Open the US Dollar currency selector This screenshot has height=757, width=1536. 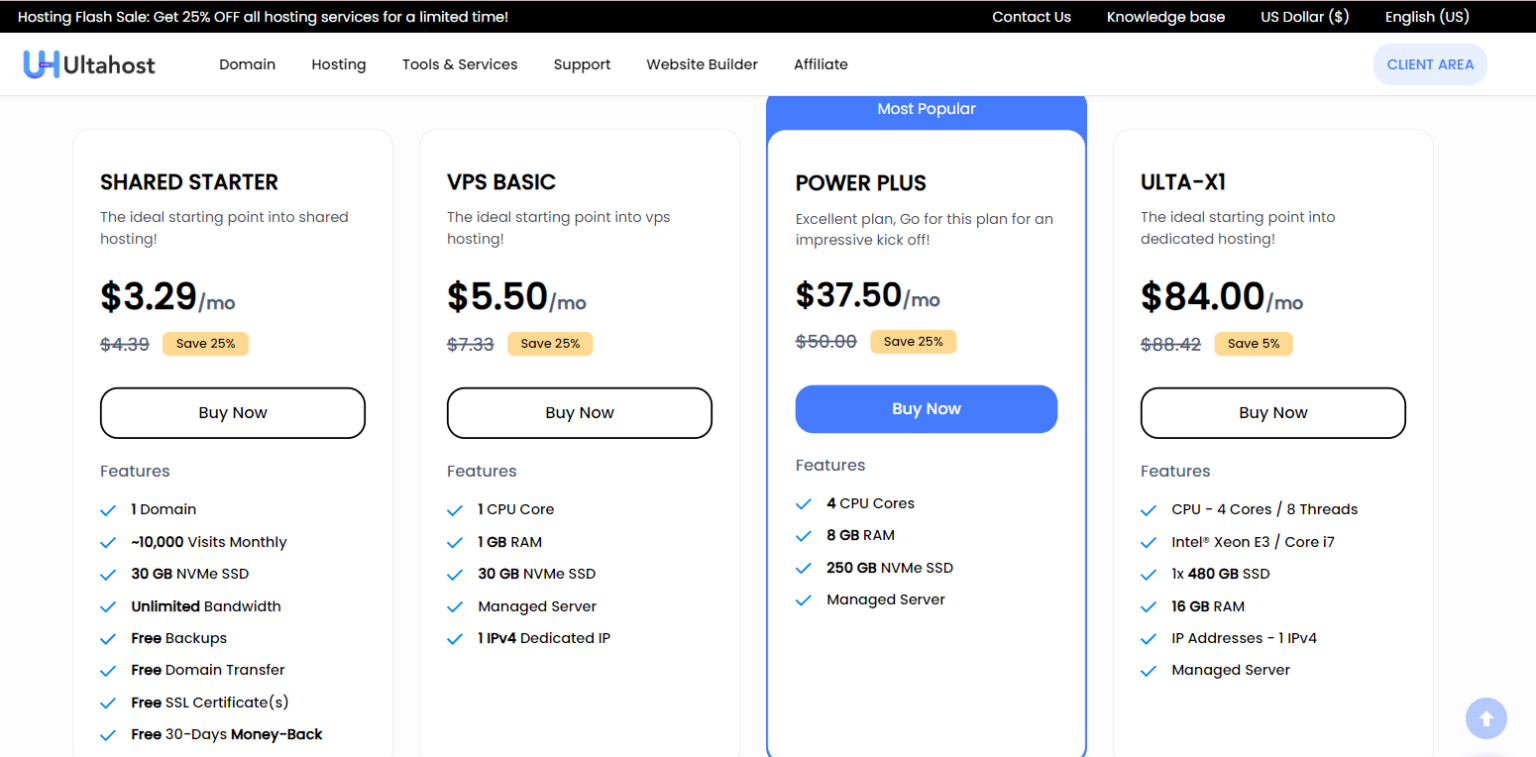coord(1304,16)
